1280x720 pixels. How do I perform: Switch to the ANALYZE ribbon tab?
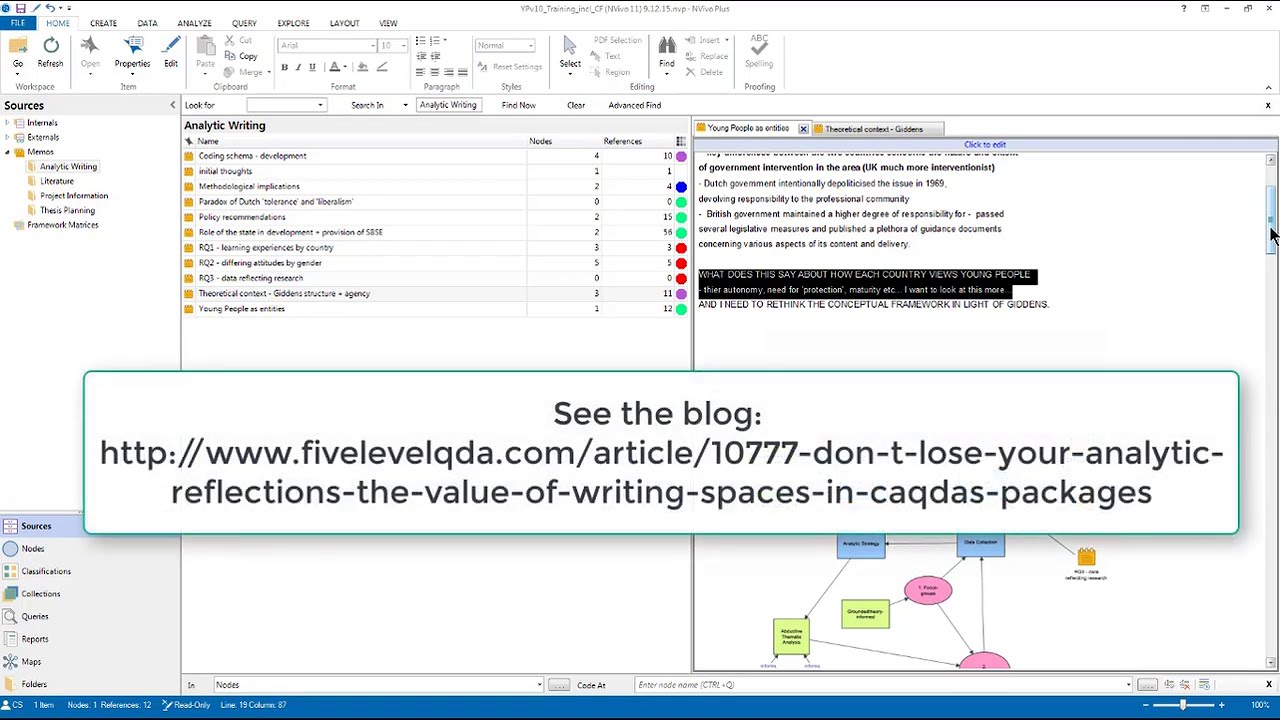pos(194,23)
